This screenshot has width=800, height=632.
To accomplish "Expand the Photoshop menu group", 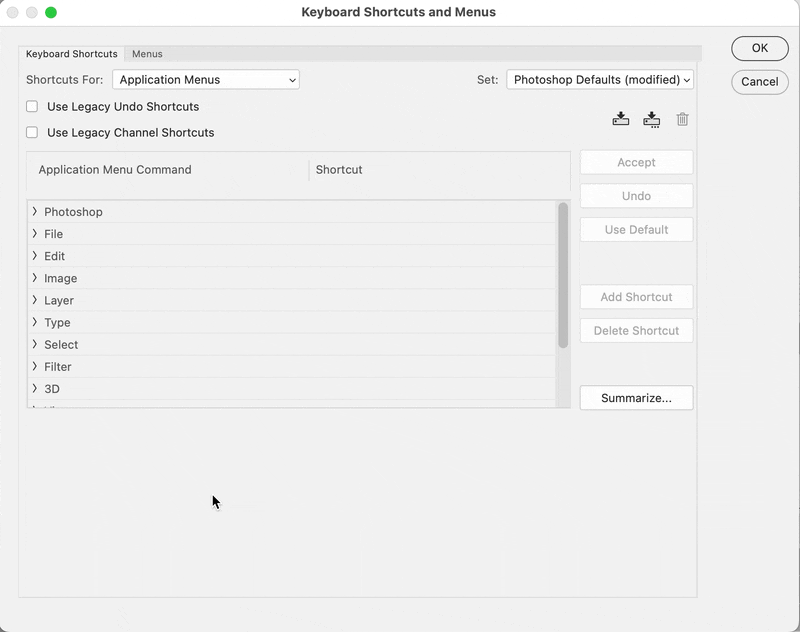I will 35,211.
